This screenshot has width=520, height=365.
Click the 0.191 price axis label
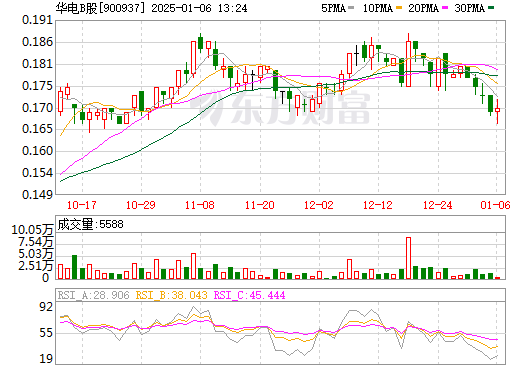coord(38,20)
